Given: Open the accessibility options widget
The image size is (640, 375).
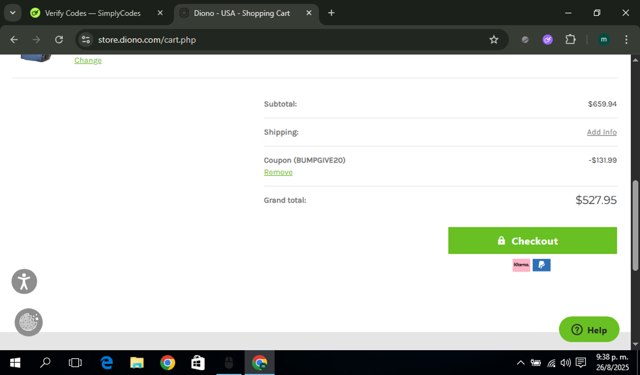Looking at the screenshot, I should [x=24, y=282].
